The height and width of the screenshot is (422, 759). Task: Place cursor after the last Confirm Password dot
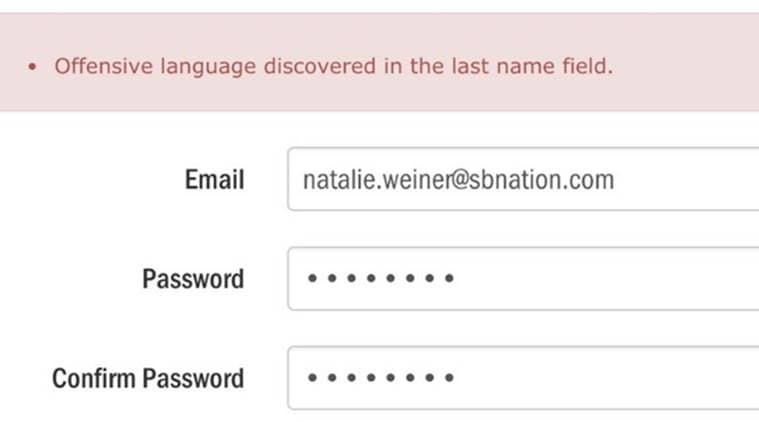pos(459,378)
